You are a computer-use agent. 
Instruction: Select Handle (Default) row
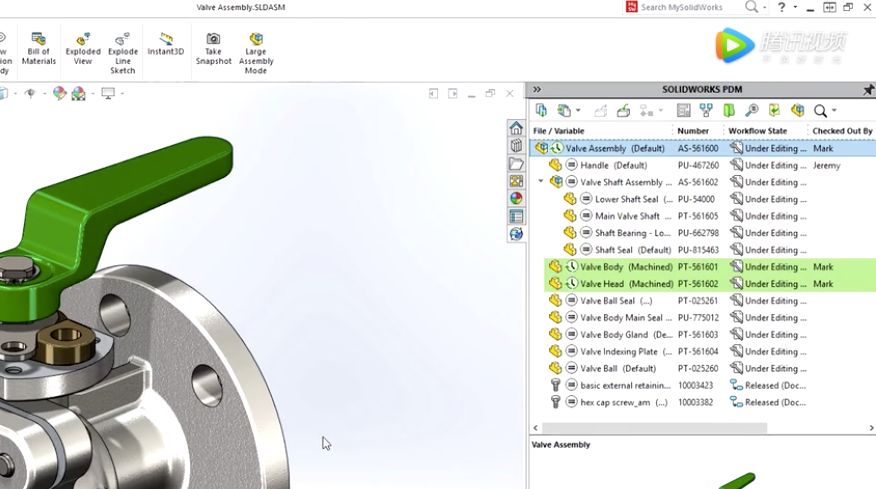point(703,165)
